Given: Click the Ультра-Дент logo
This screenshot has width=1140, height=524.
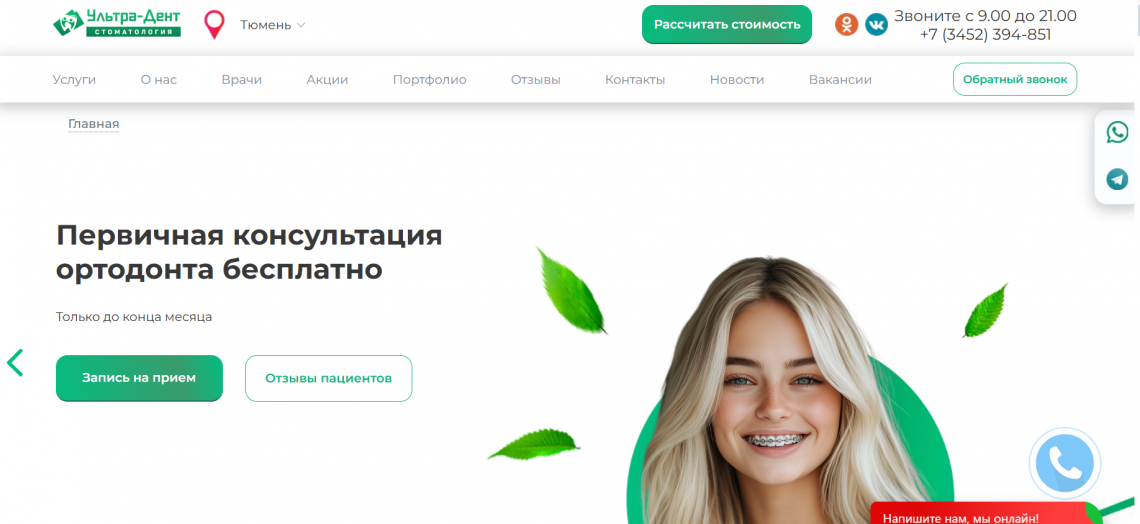Looking at the screenshot, I should coord(117,23).
